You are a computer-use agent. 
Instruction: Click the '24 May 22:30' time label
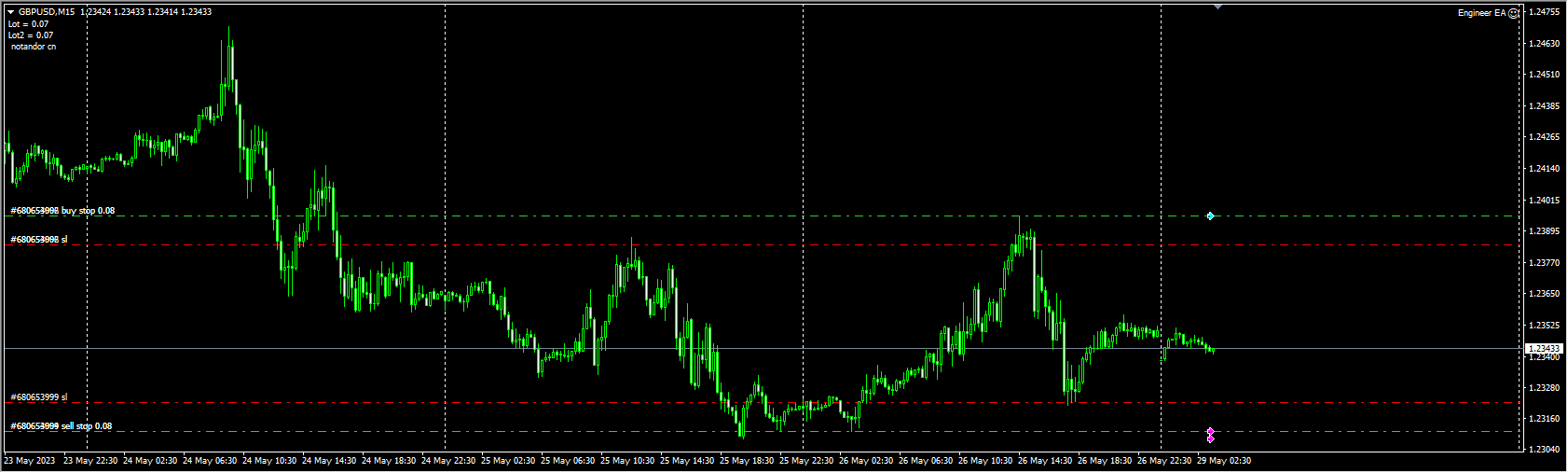click(448, 461)
